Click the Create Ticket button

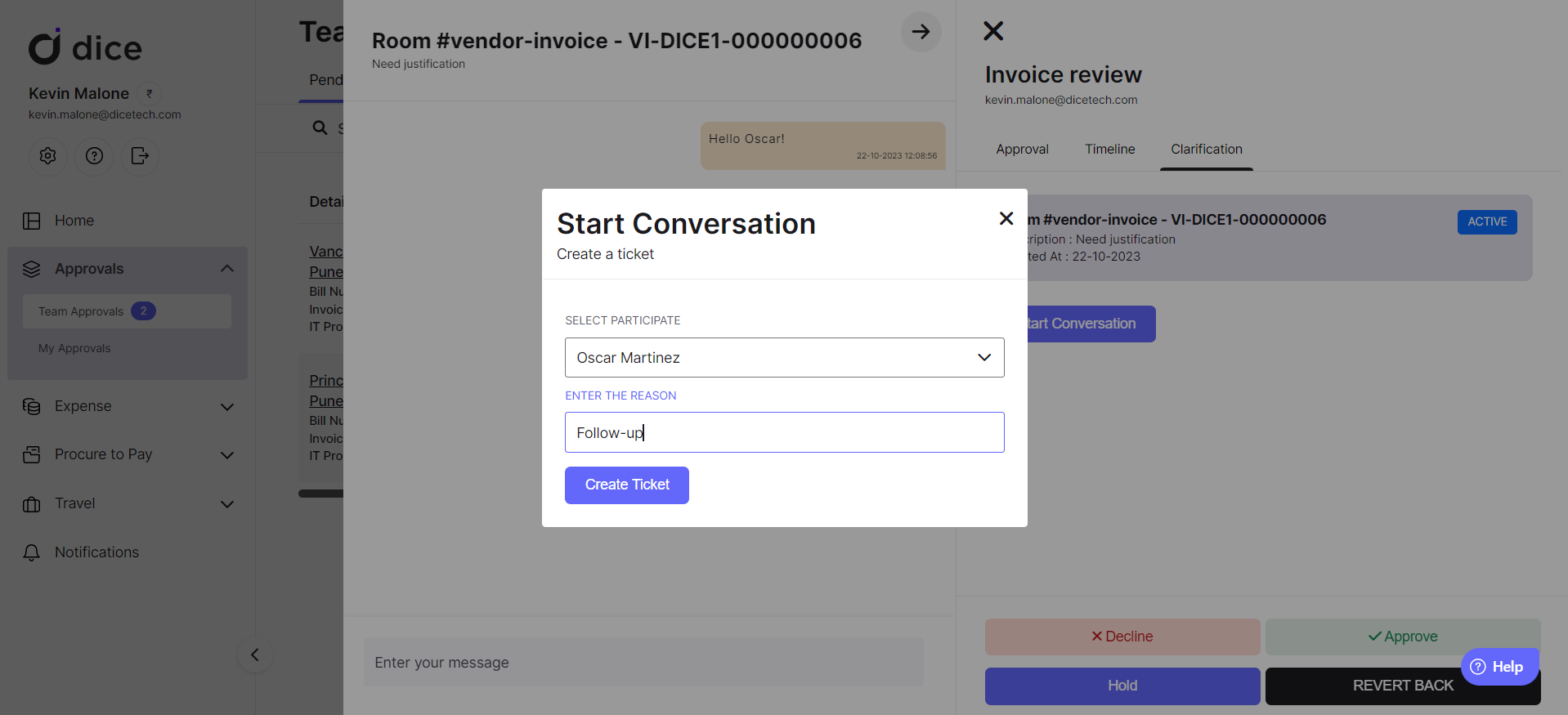(x=627, y=485)
